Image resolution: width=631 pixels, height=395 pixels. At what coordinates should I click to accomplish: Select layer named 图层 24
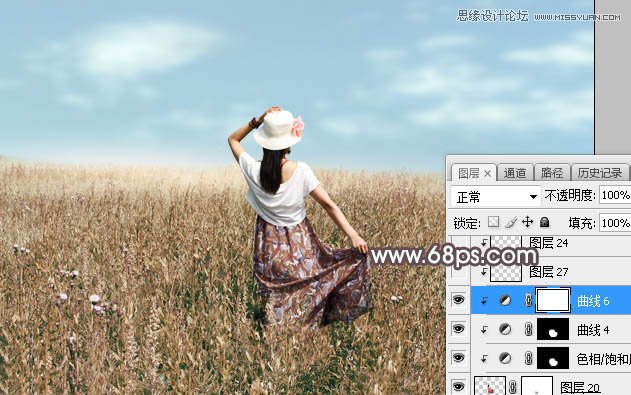[x=548, y=243]
